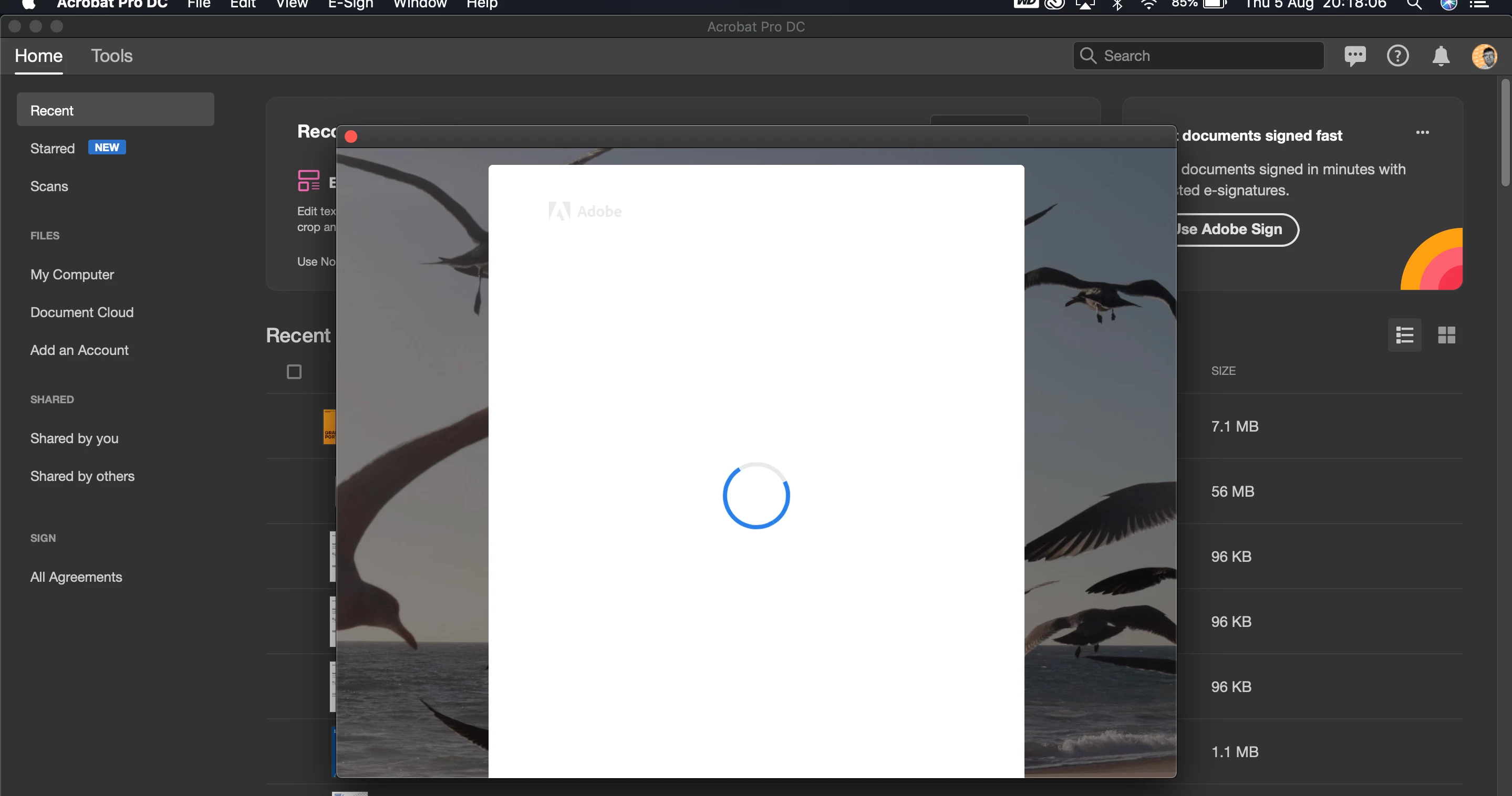Image resolution: width=1512 pixels, height=796 pixels.
Task: Click Add an Account link
Action: coord(79,350)
